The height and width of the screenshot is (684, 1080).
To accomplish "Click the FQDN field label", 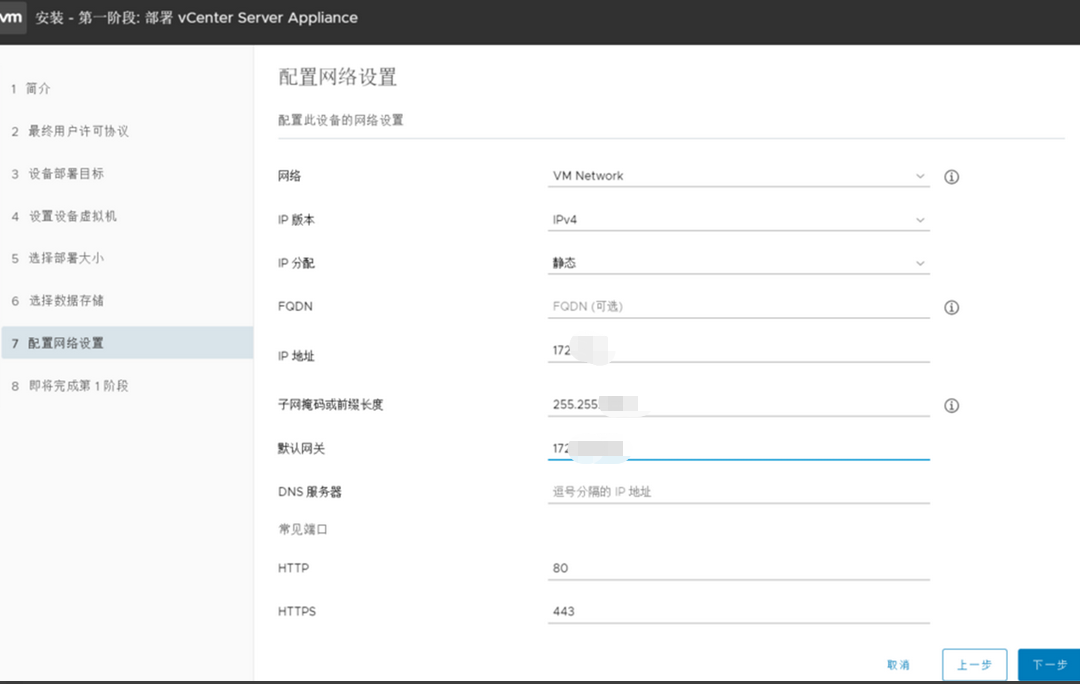I will tap(295, 307).
